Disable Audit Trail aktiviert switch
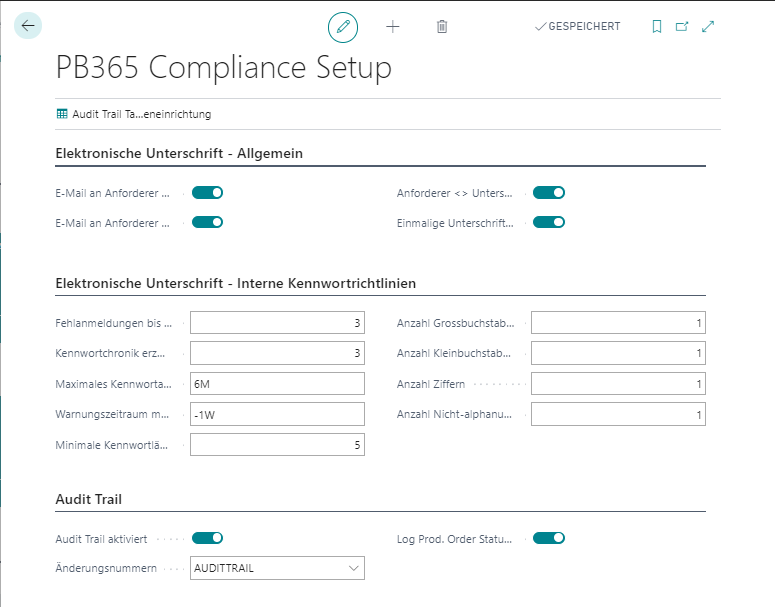This screenshot has height=607, width=775. [x=208, y=538]
